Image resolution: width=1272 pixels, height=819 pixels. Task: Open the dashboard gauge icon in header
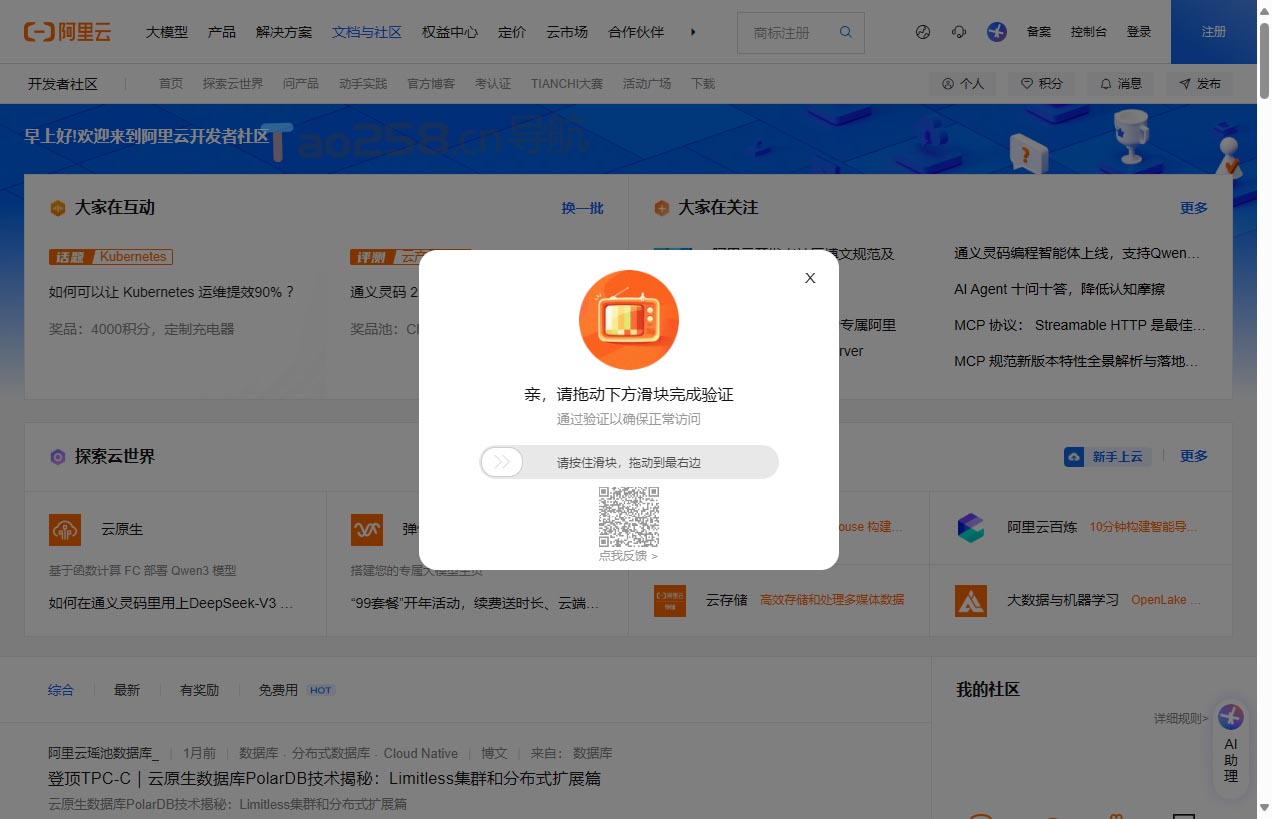(x=923, y=32)
